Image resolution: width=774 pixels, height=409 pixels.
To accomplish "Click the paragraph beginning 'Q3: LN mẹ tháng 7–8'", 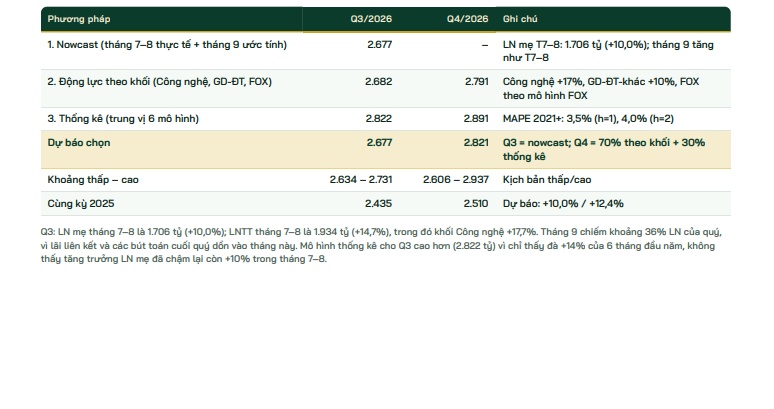I will [381, 246].
